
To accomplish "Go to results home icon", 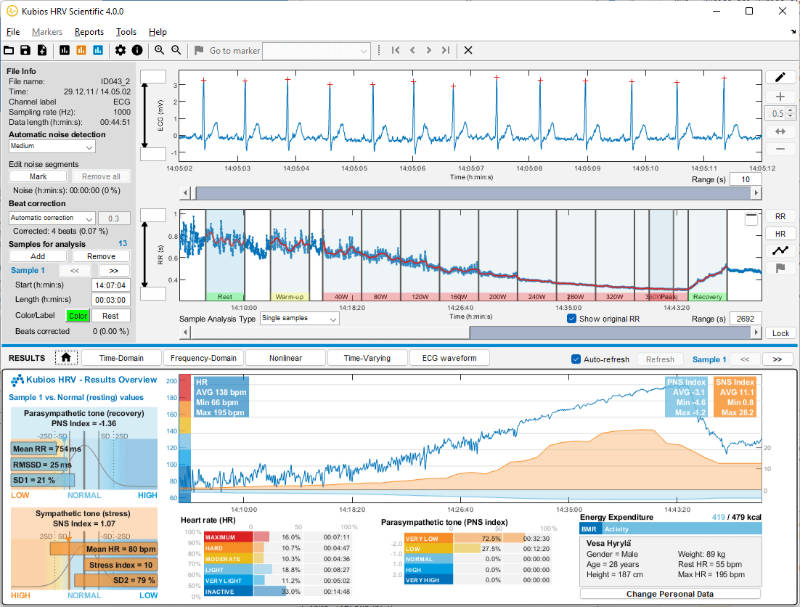I will (66, 358).
